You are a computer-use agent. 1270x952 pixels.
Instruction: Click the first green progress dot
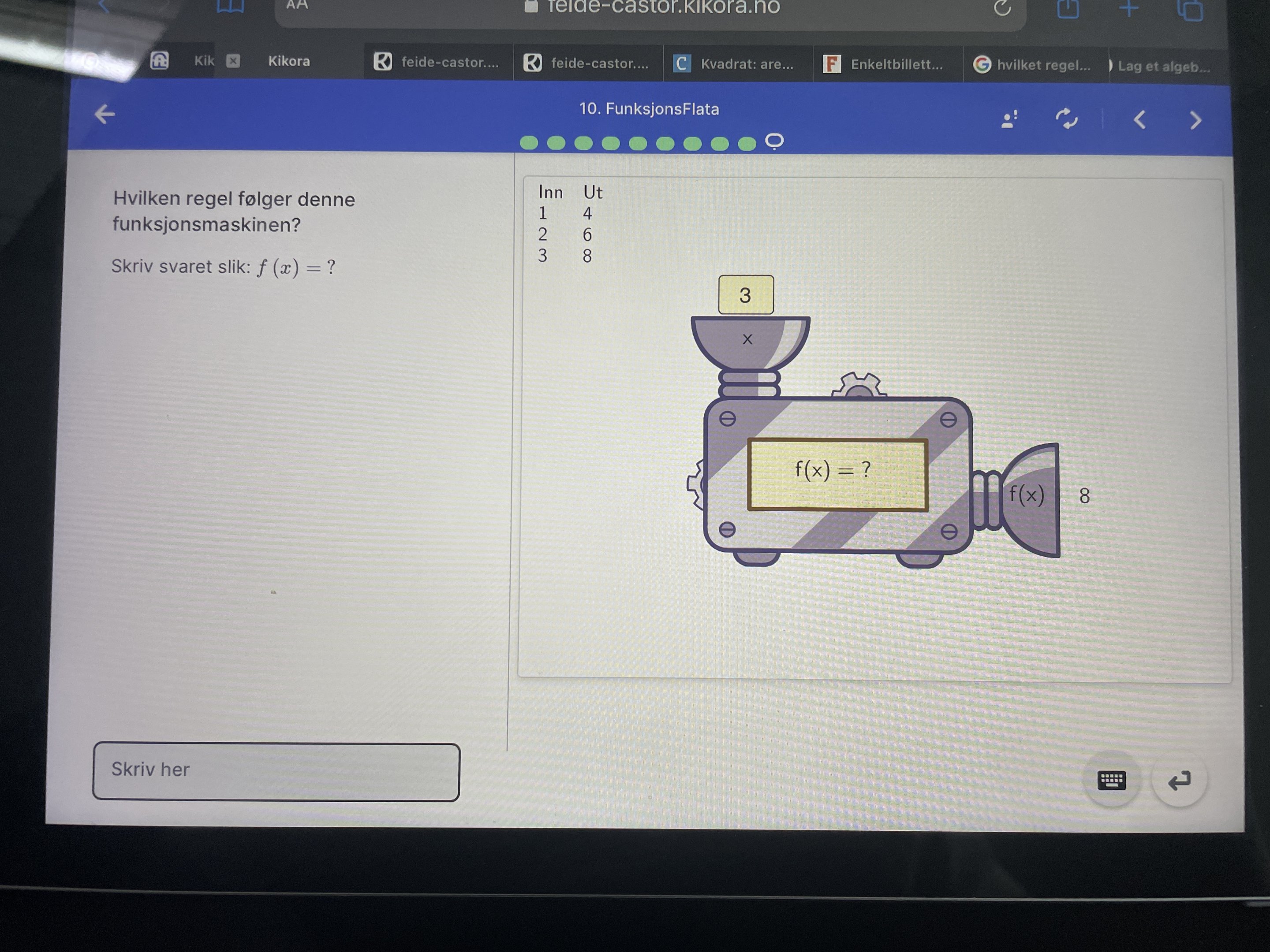pyautogui.click(x=529, y=142)
